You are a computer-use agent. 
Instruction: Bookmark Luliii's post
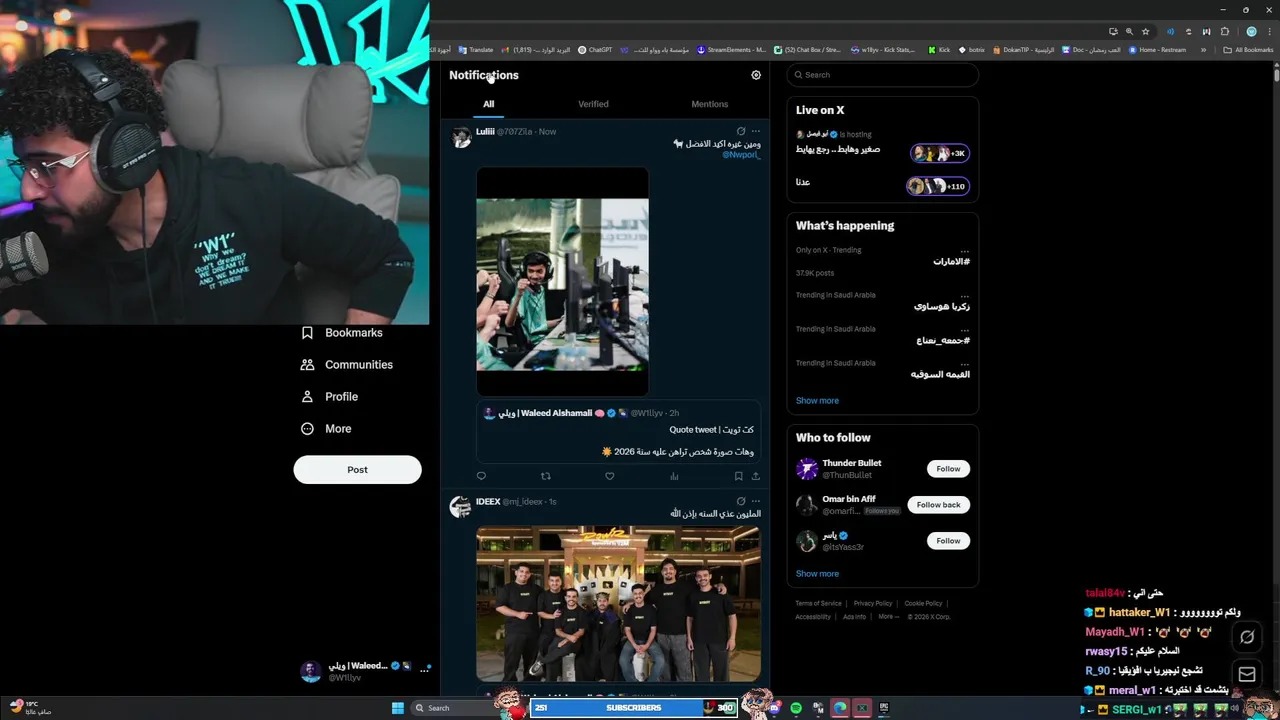point(738,476)
